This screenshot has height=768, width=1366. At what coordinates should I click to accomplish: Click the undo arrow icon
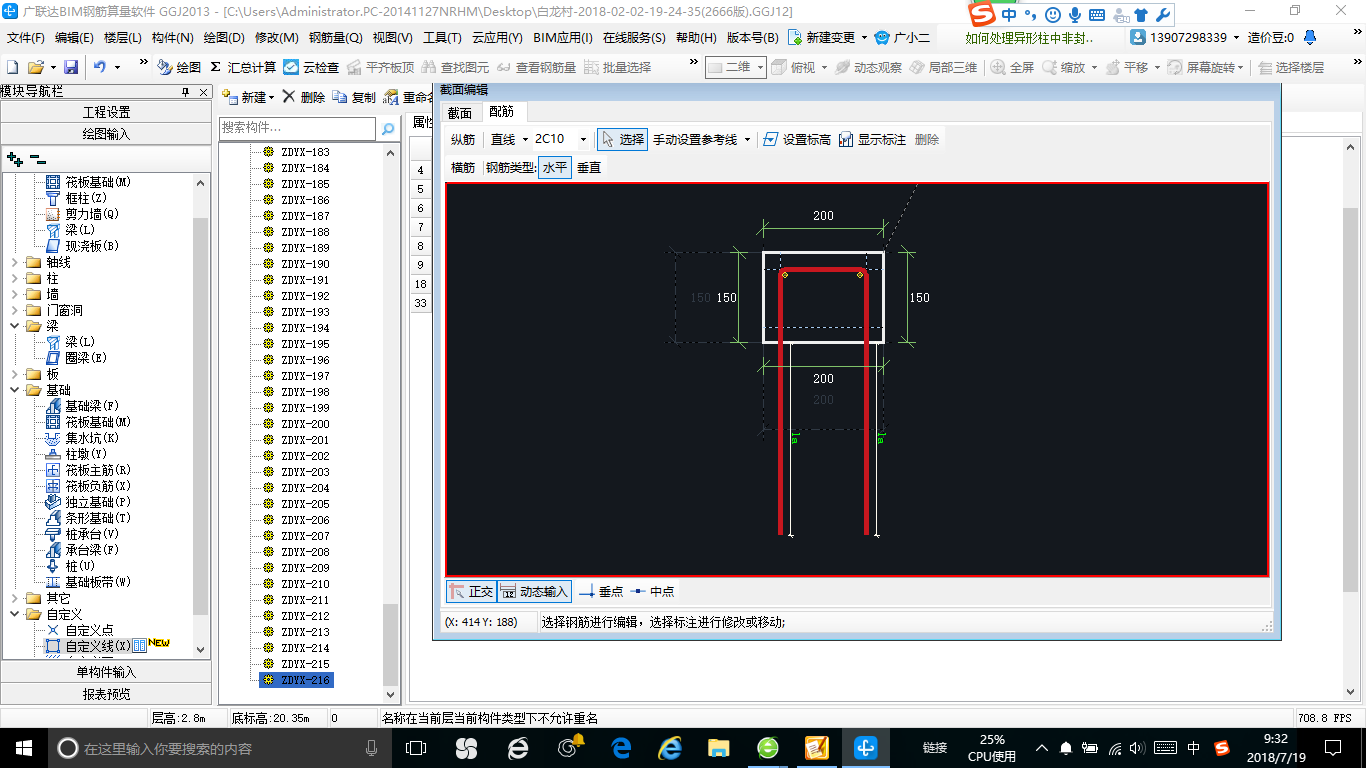pyautogui.click(x=99, y=67)
